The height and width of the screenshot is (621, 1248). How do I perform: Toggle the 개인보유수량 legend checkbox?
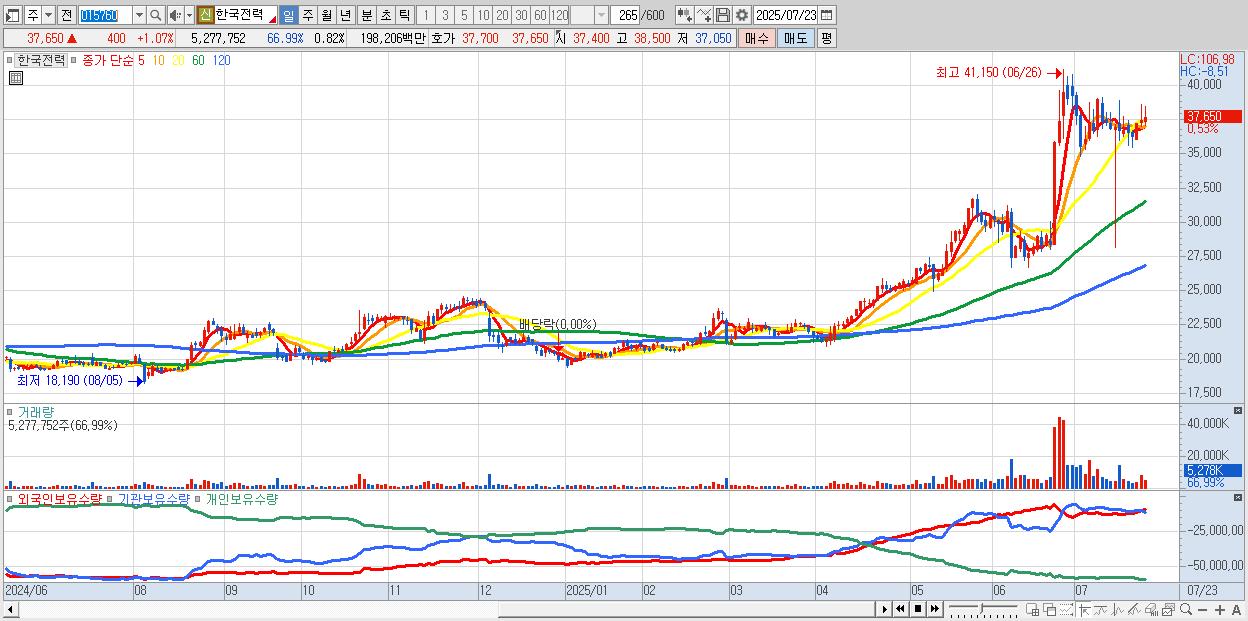[x=198, y=499]
